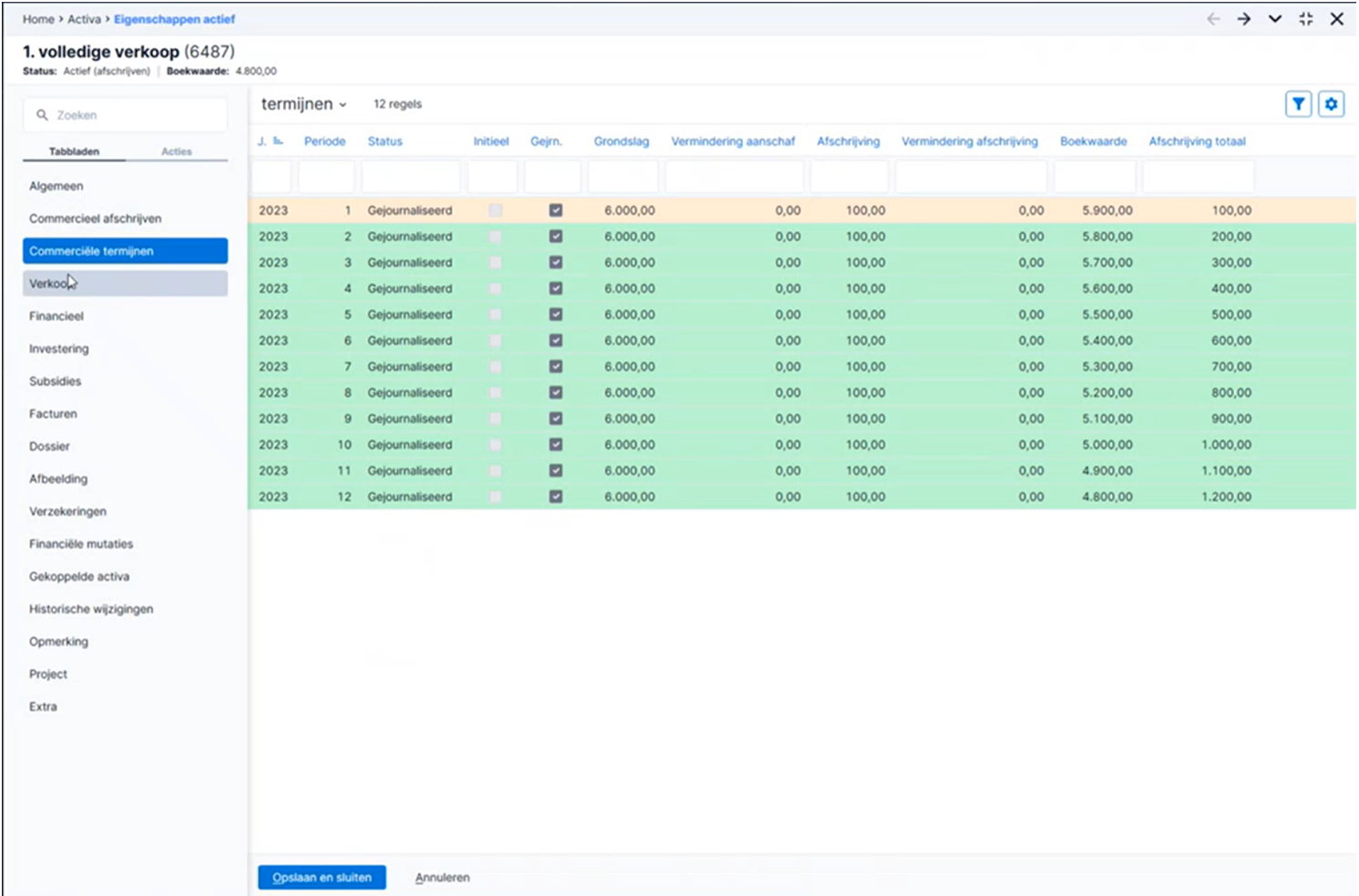Sort by the Boekwaarde column header
Screen dimensions: 1359x896
click(x=1093, y=141)
